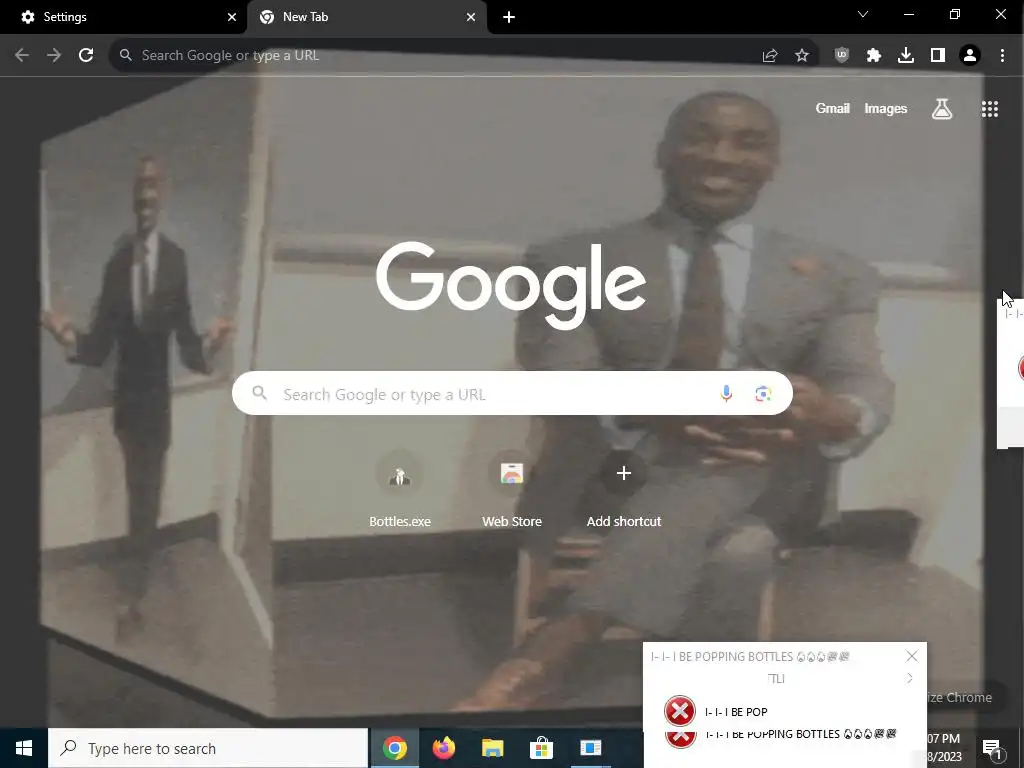Image resolution: width=1024 pixels, height=768 pixels.
Task: Click the taskbar search box
Action: (x=208, y=748)
